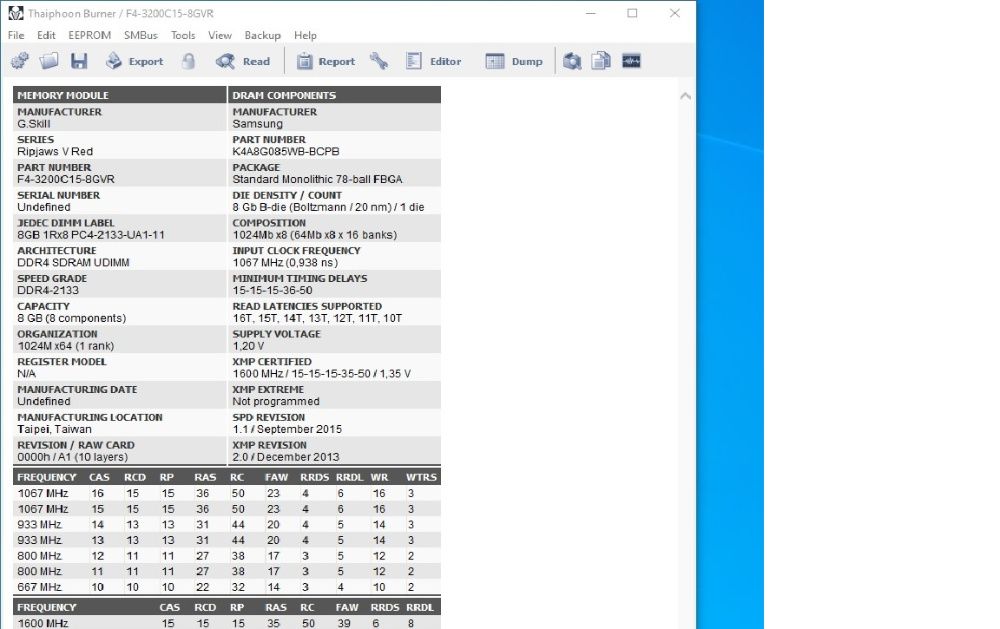Click the 1067 MHz (0,938 ns) value
This screenshot has height=629, width=1000.
pos(285,263)
